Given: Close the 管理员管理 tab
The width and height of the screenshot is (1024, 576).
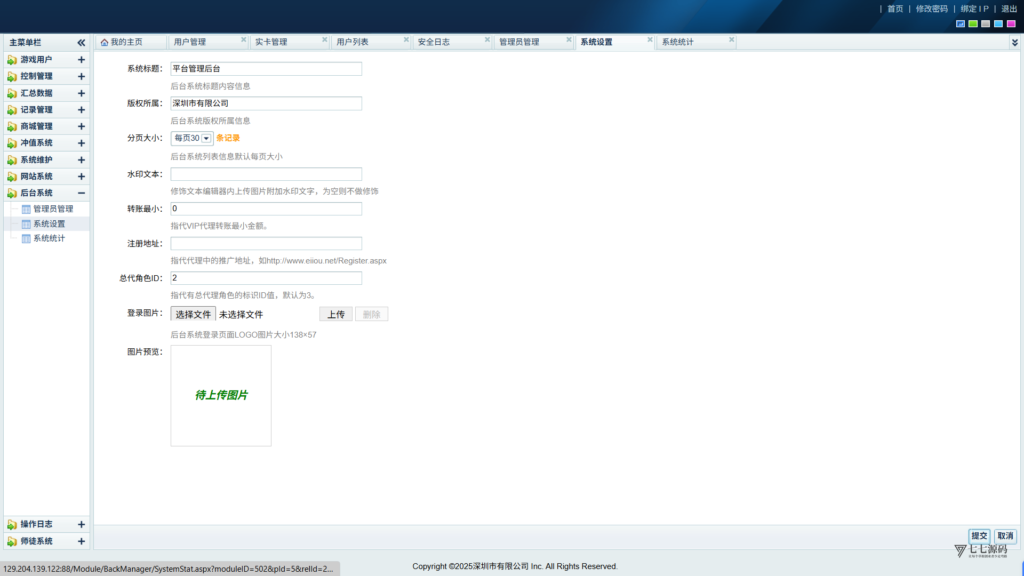Looking at the screenshot, I should point(569,40).
